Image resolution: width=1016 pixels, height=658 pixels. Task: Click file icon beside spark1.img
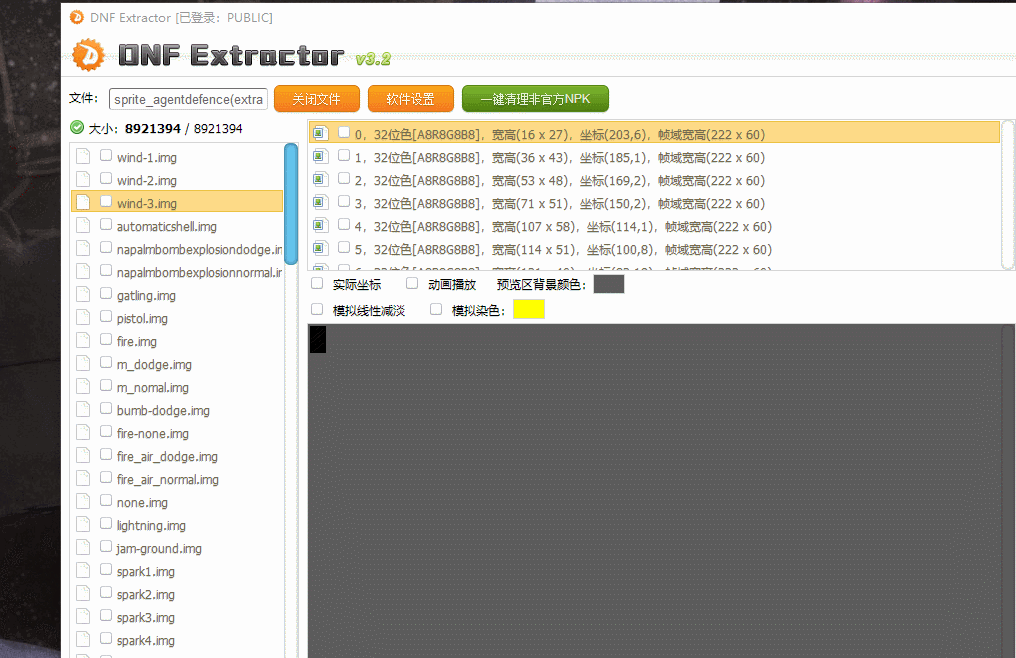83,571
